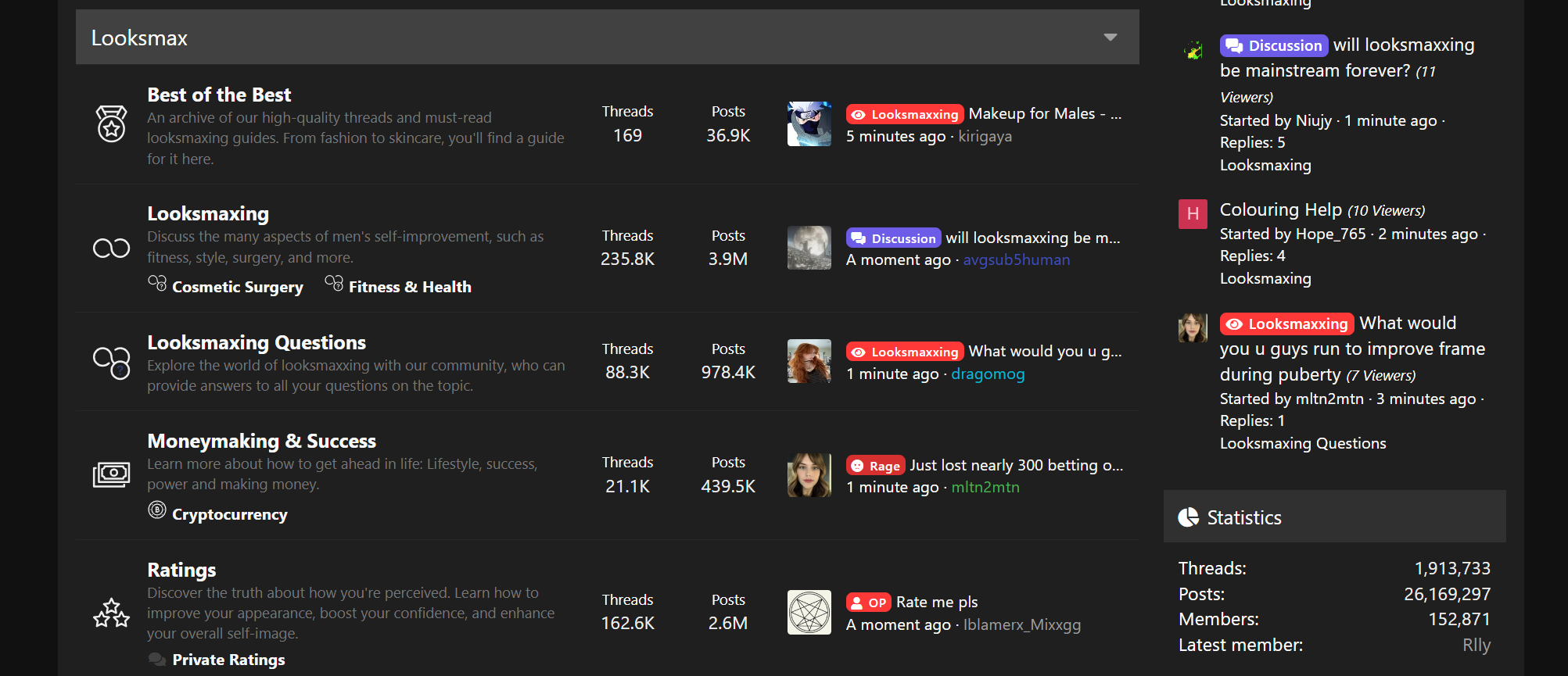Collapse the Looksmax category with the arrow

1110,38
